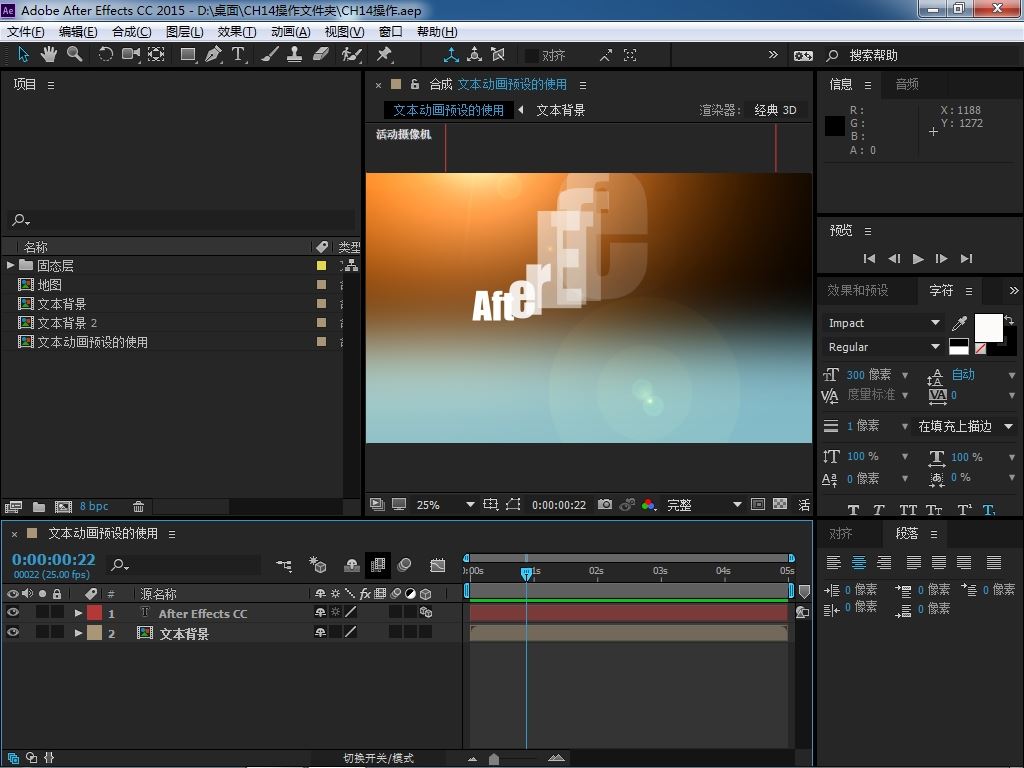Select the Eraser tool
The height and width of the screenshot is (768, 1024).
320,55
